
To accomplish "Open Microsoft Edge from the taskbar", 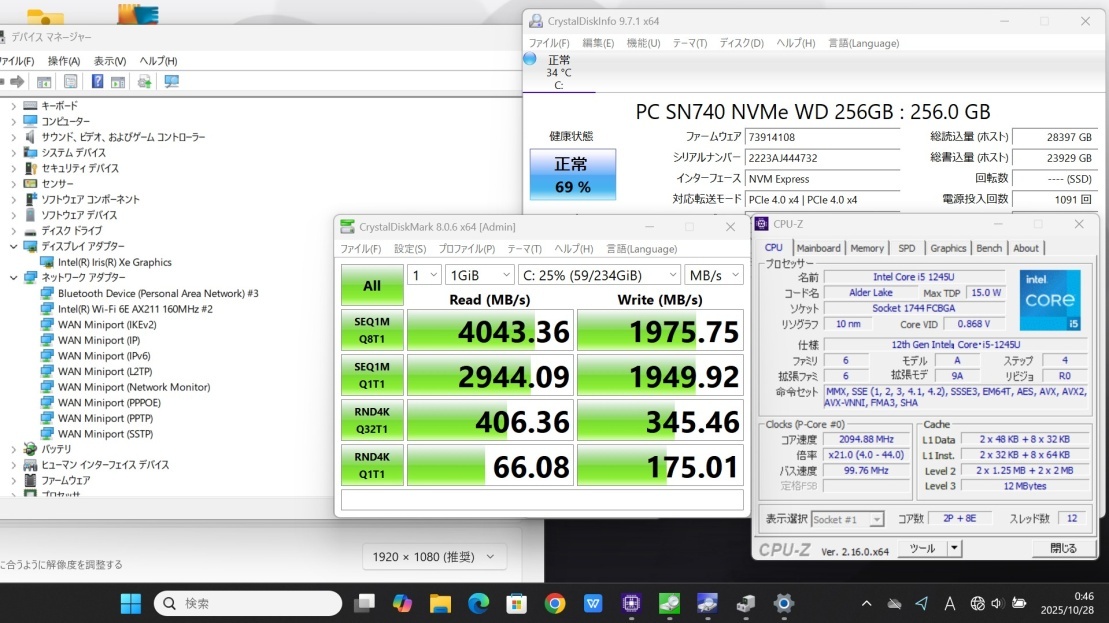I will coord(479,603).
